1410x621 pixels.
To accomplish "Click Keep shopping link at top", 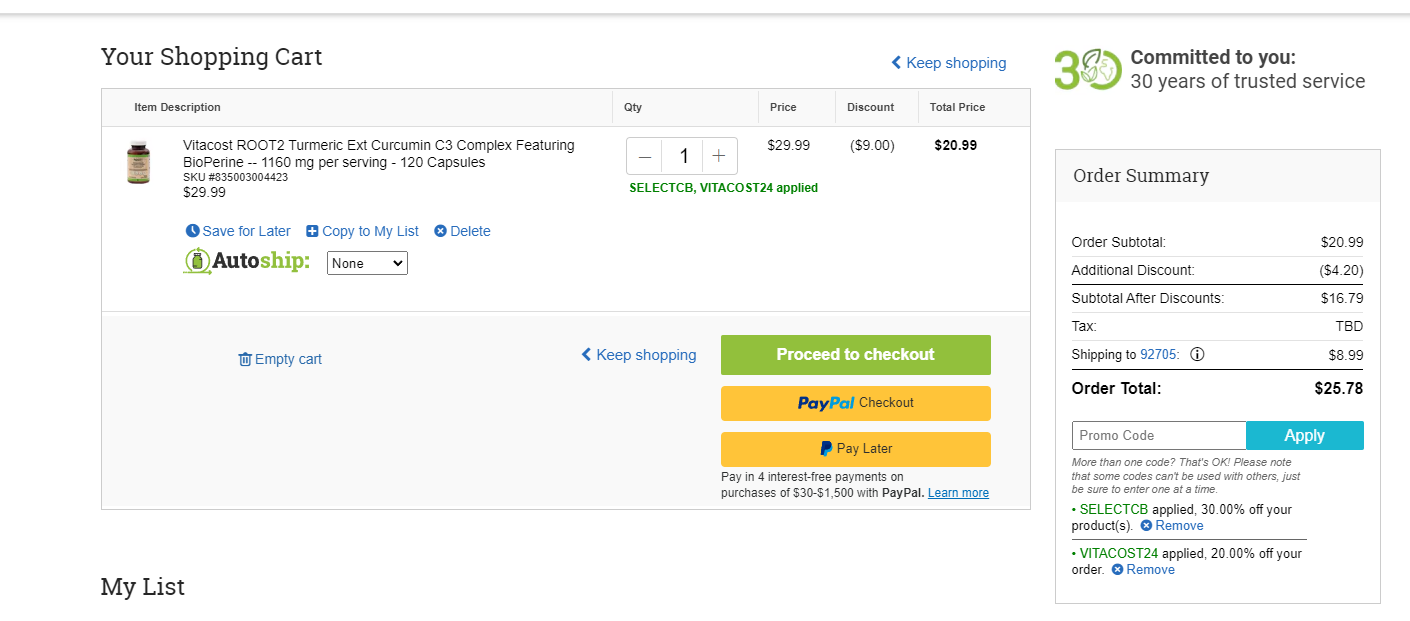I will pyautogui.click(x=949, y=63).
